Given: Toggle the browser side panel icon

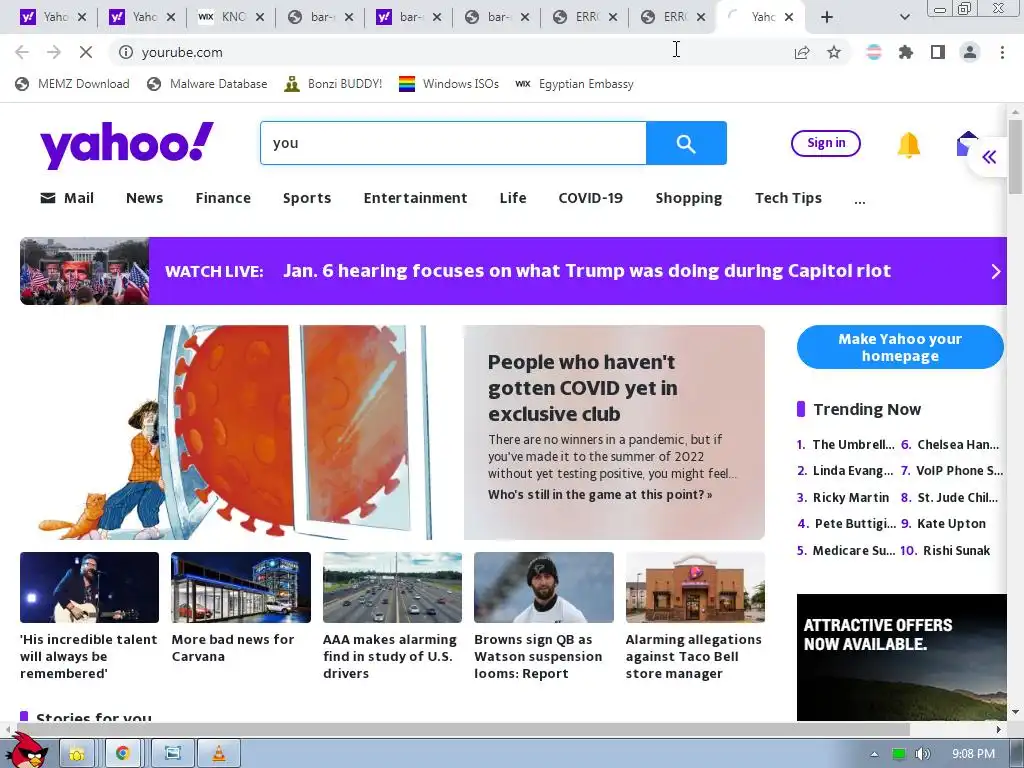Looking at the screenshot, I should 938,52.
